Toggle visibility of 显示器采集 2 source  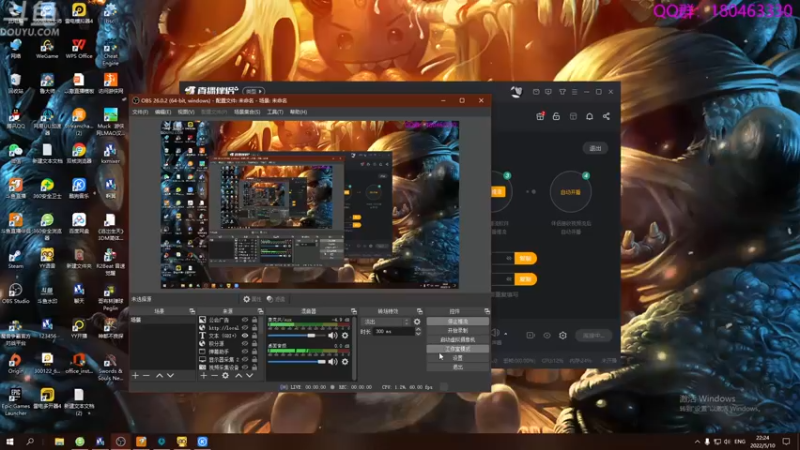(245, 360)
